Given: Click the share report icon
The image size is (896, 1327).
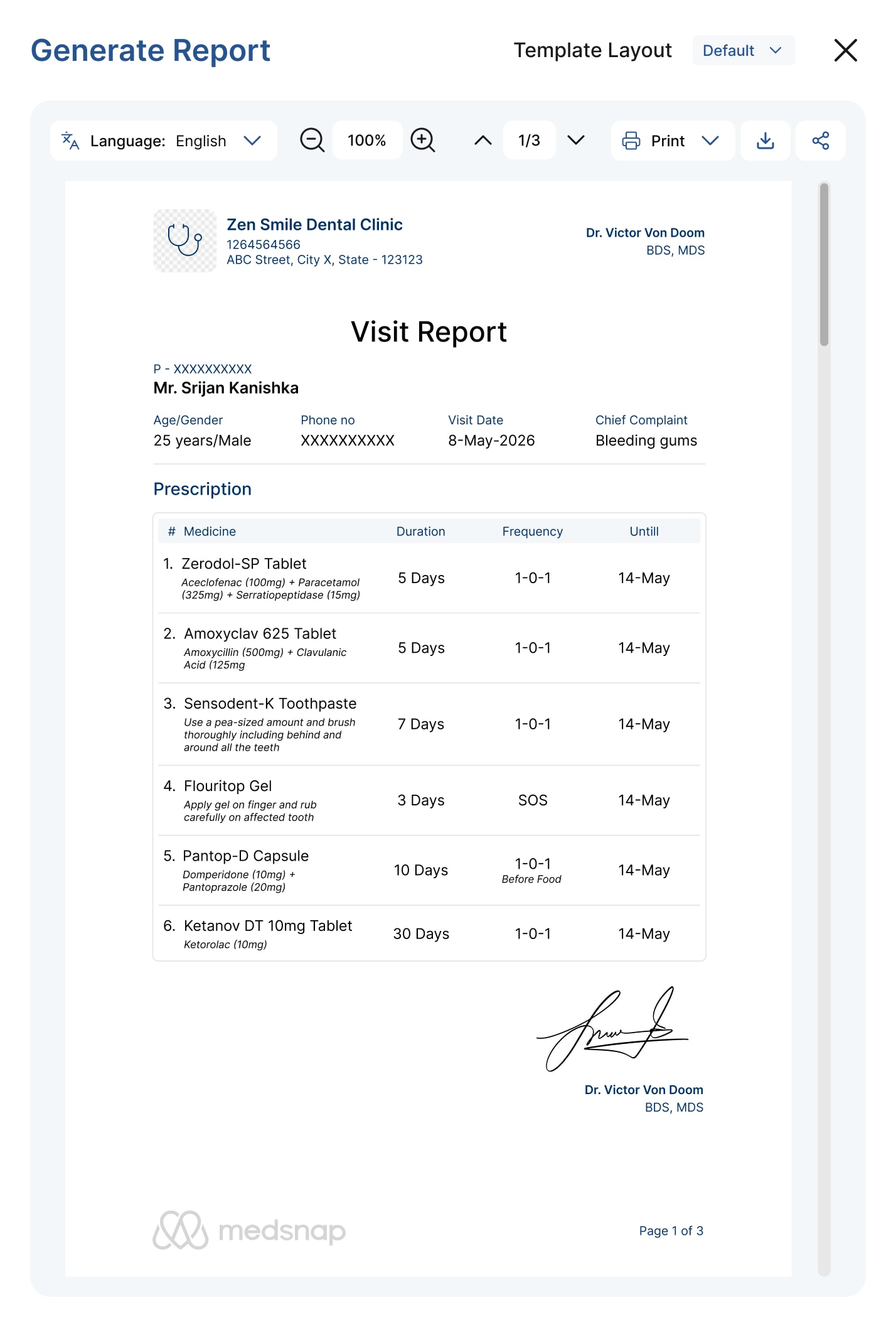Looking at the screenshot, I should 821,141.
